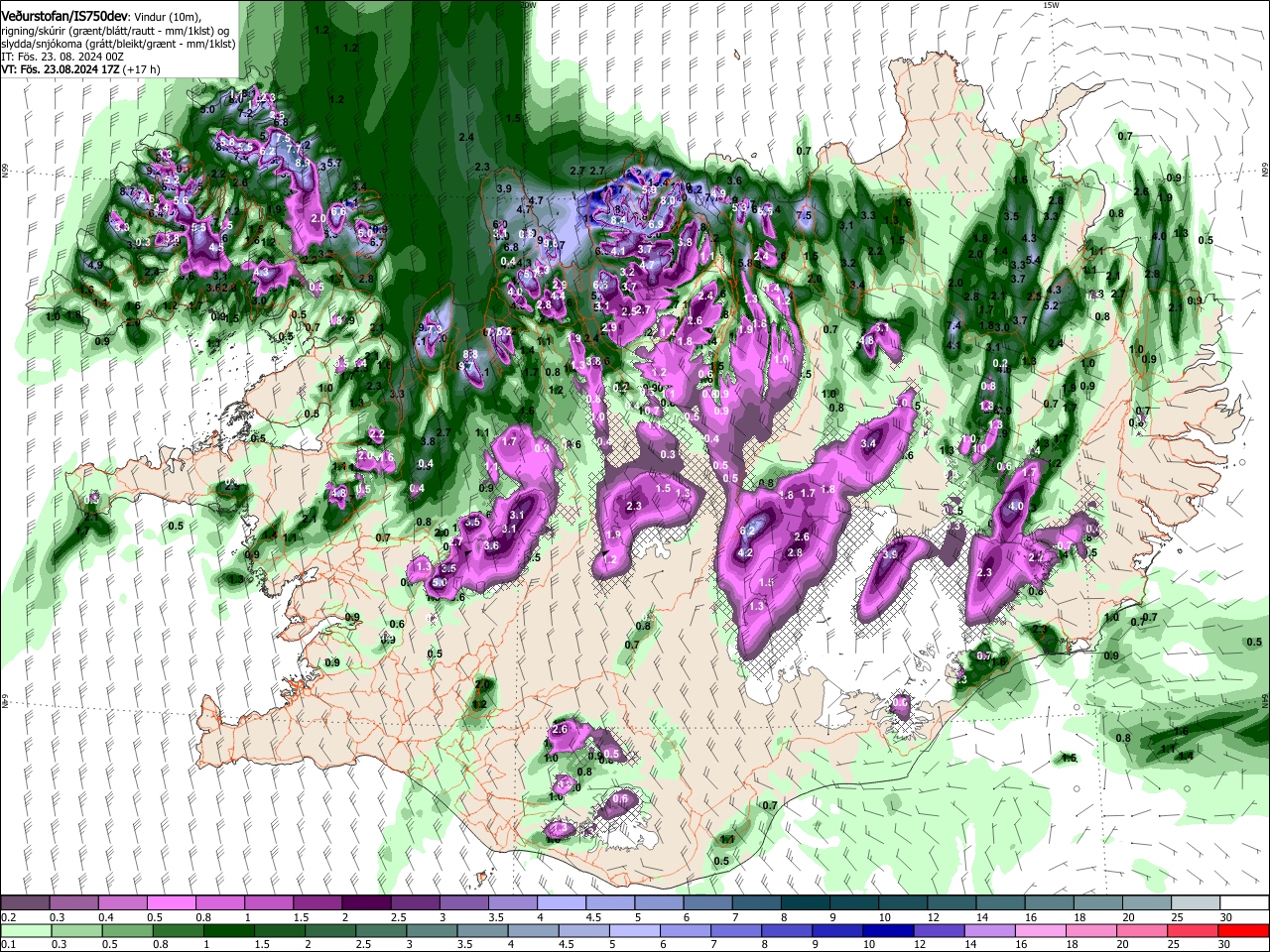Click the '0.1' label of the rain scale
The width and height of the screenshot is (1270, 952).
click(8, 944)
